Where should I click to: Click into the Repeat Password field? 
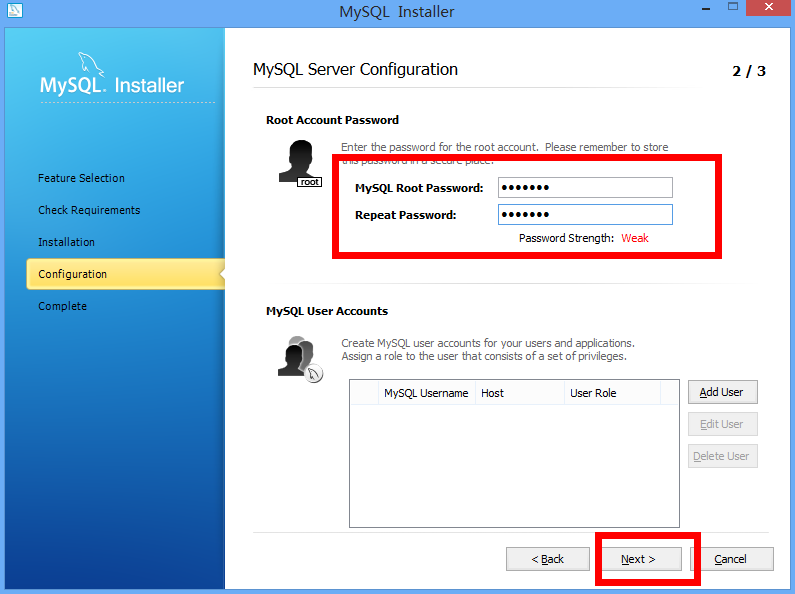pos(585,215)
